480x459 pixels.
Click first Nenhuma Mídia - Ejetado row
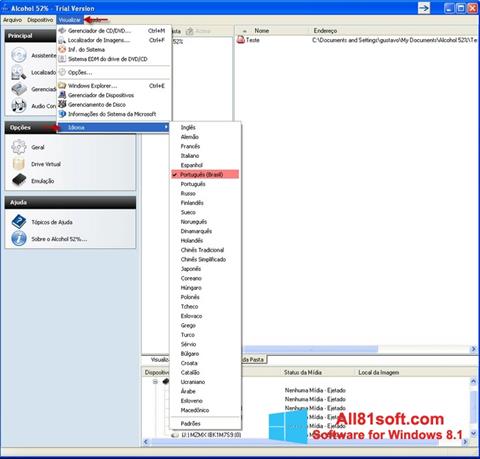coord(315,390)
